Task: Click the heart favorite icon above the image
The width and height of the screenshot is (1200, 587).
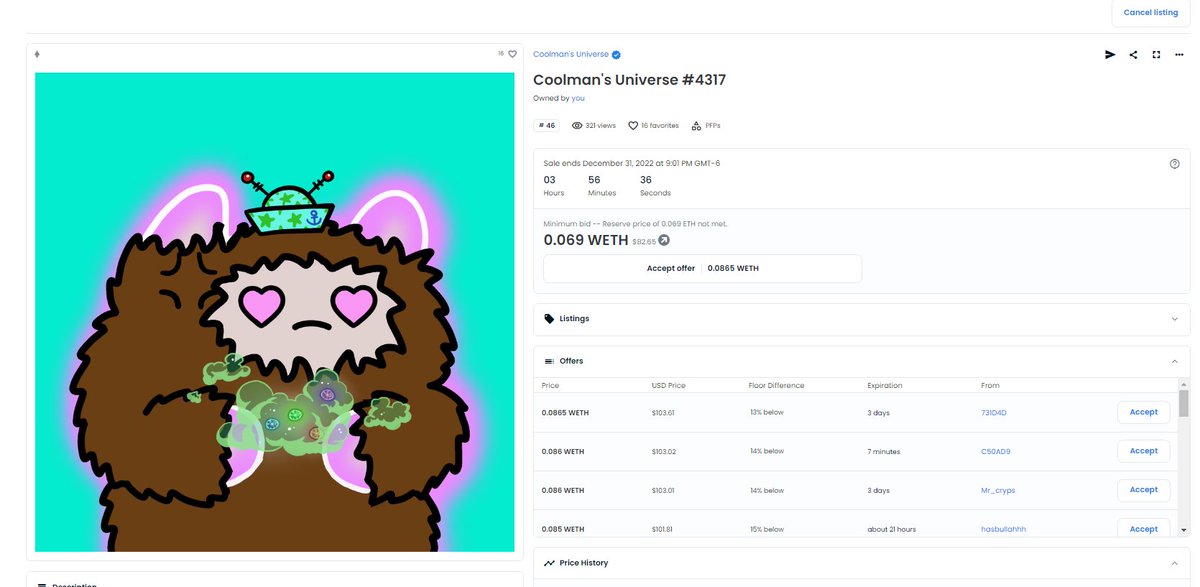Action: 512,54
